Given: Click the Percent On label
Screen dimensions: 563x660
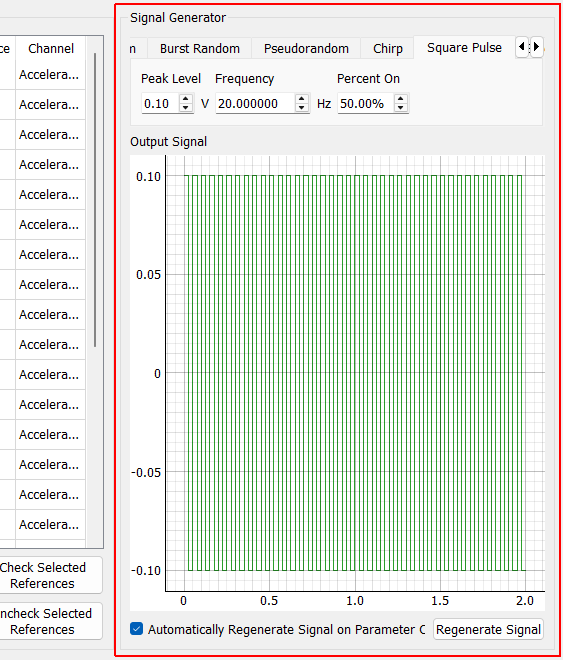Looking at the screenshot, I should 368,79.
